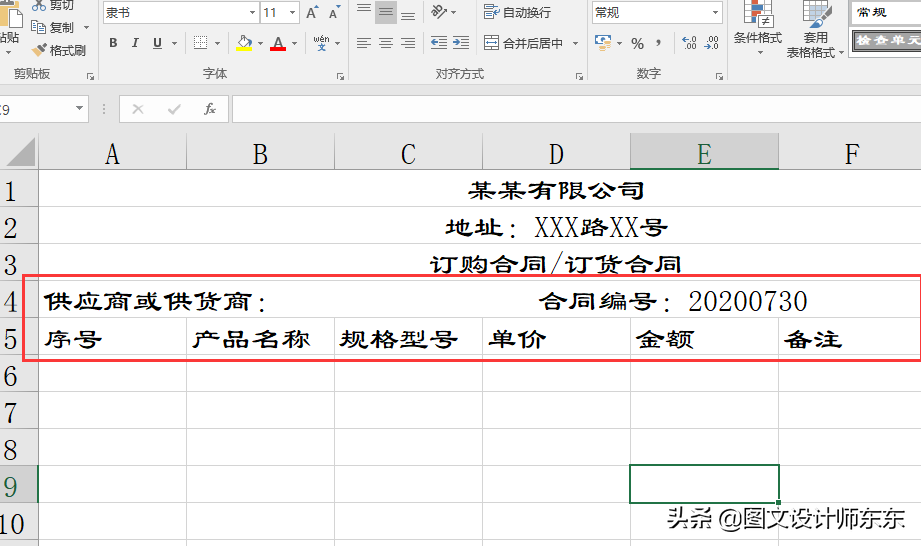Expand the Name Box dropdown arrow

(x=79, y=109)
